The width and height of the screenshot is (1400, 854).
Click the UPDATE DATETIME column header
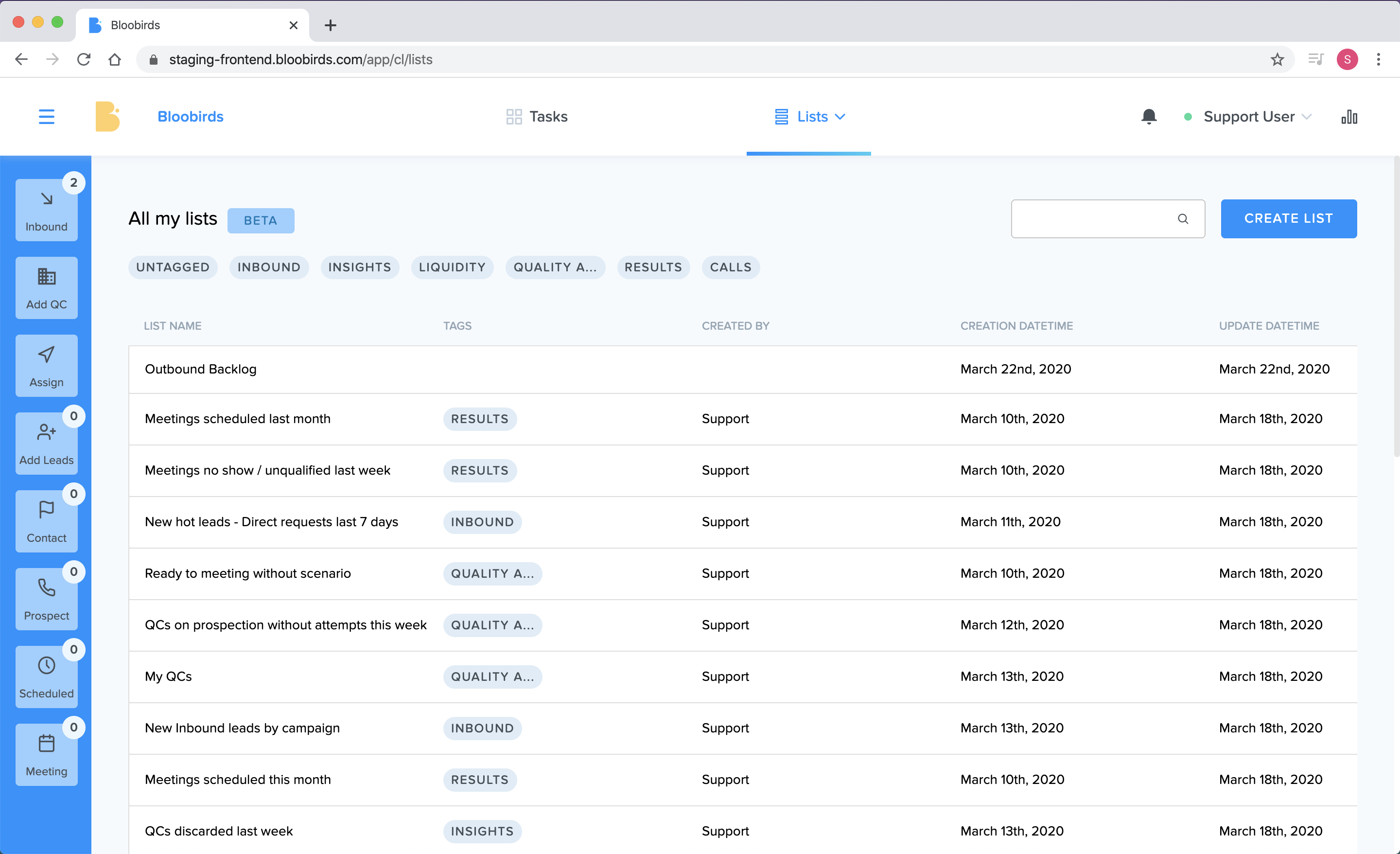[x=1269, y=326]
